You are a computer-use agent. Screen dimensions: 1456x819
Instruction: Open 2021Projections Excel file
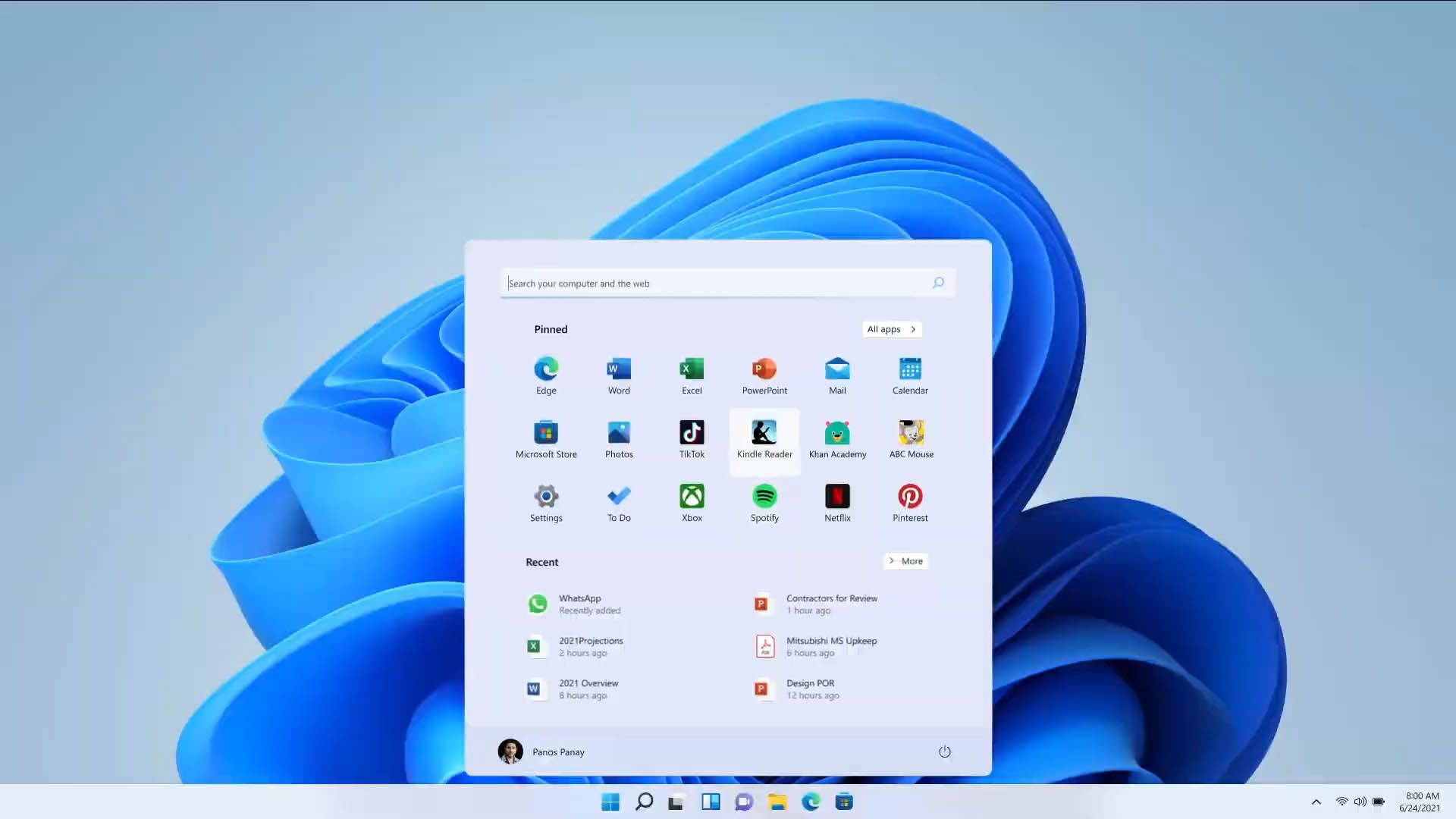pos(591,646)
